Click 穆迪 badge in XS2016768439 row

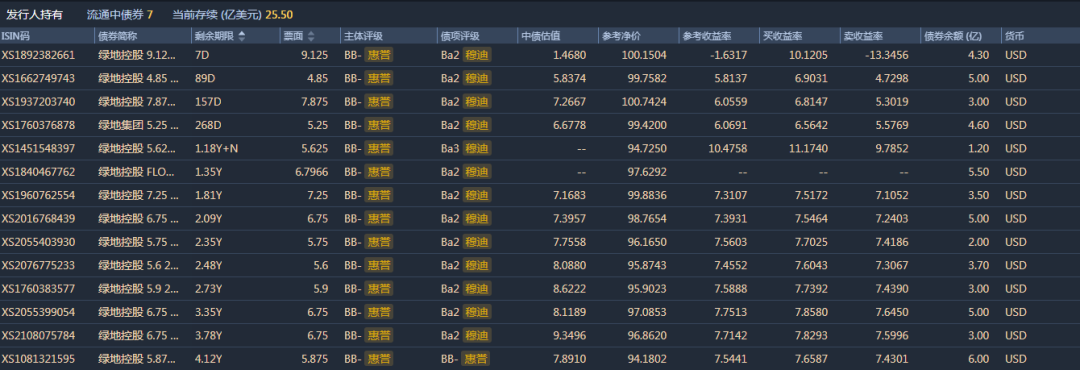(x=478, y=218)
